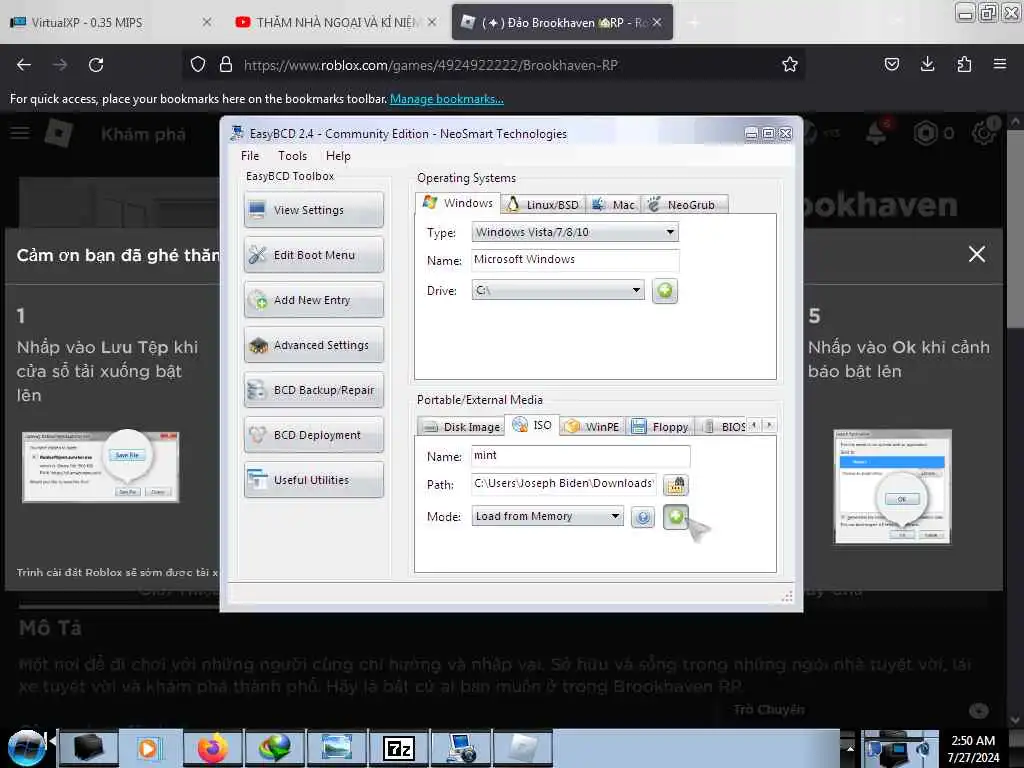Switch to the WinPE tab
This screenshot has width=1024, height=768.
pyautogui.click(x=592, y=426)
